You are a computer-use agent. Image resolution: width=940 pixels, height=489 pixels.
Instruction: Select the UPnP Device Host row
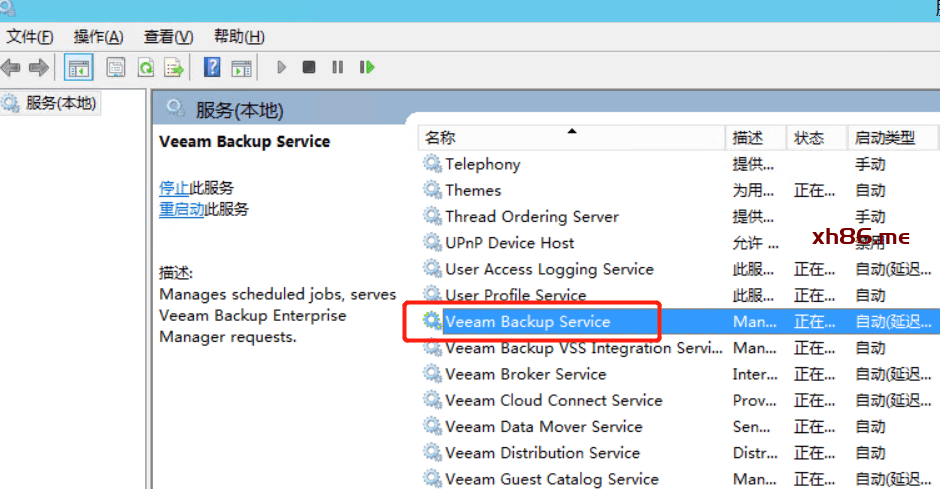point(679,243)
